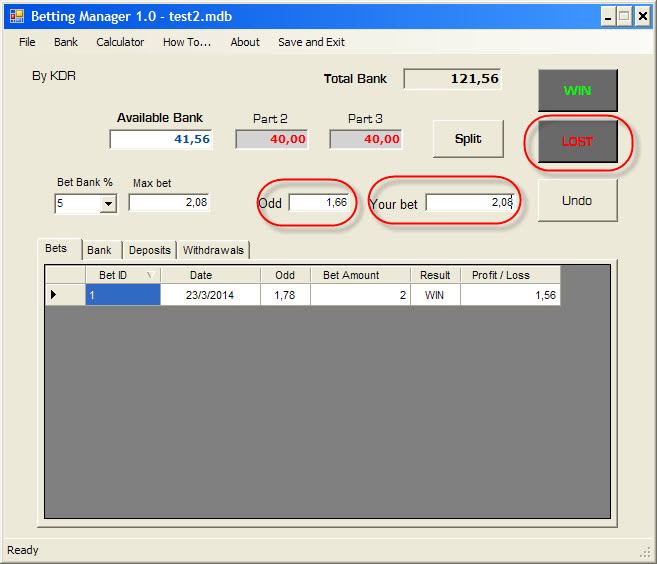Viewport: 657px width, 564px height.
Task: Click the Undo button
Action: coord(577,200)
